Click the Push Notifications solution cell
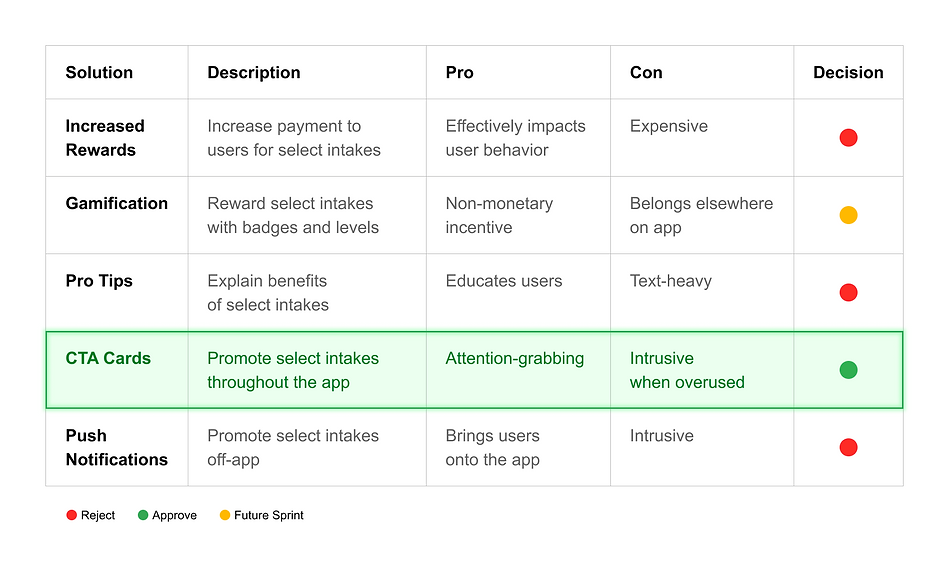The height and width of the screenshot is (564, 949). pos(117,447)
